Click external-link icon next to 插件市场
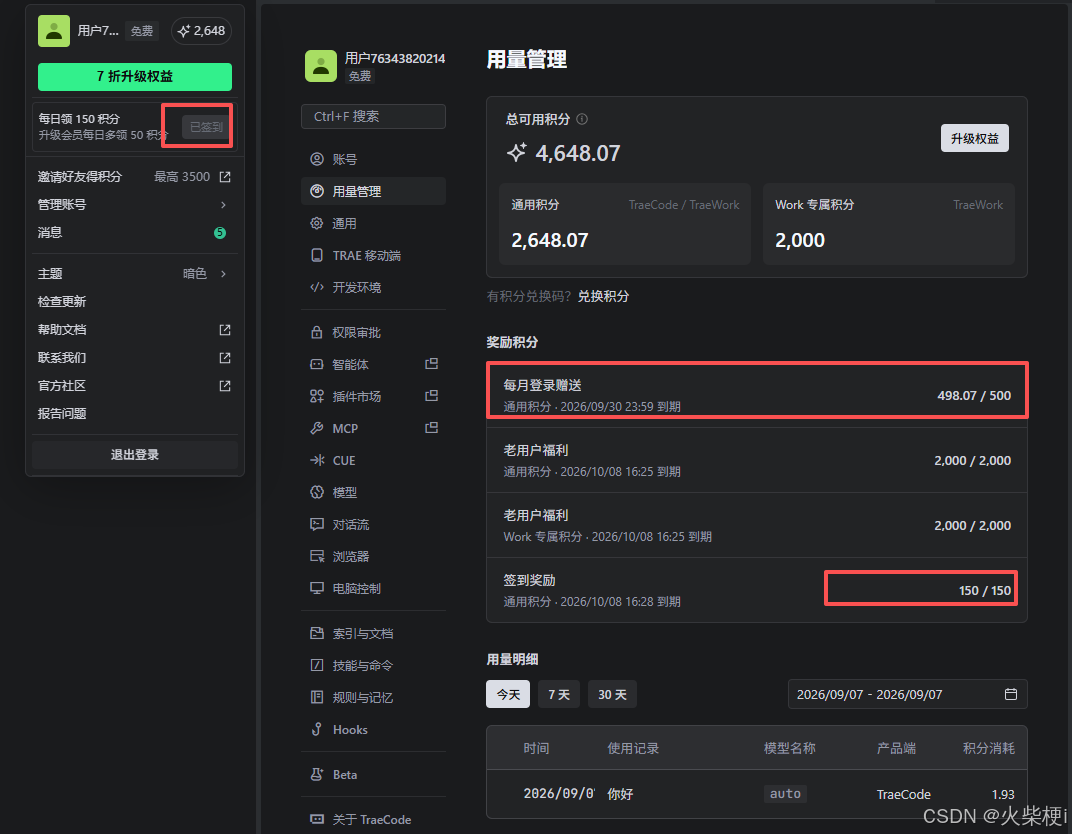The image size is (1072, 834). pos(431,396)
